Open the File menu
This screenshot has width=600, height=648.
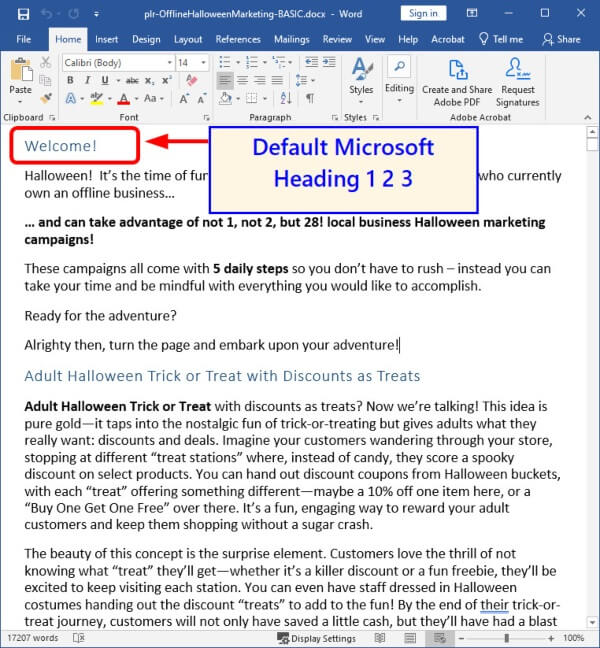24,39
